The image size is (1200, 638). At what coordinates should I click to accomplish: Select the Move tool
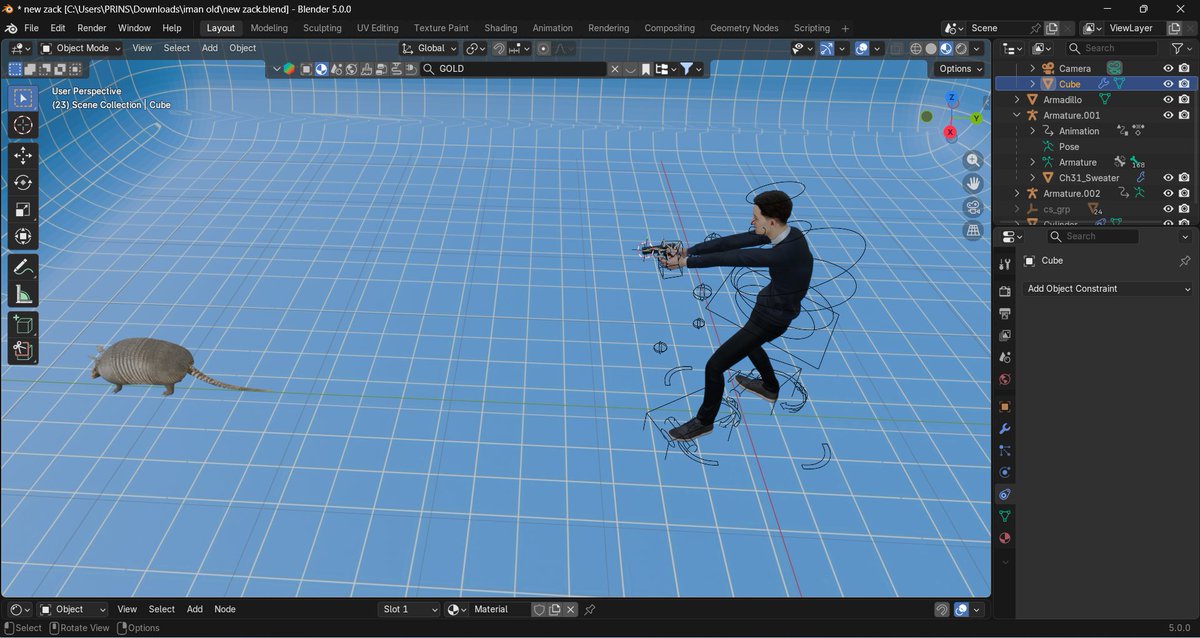pos(24,156)
